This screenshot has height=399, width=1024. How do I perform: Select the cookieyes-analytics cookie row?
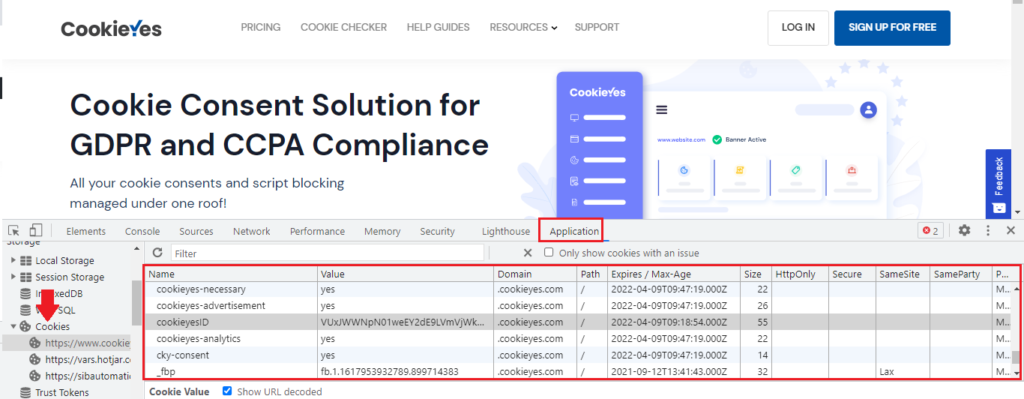point(578,338)
